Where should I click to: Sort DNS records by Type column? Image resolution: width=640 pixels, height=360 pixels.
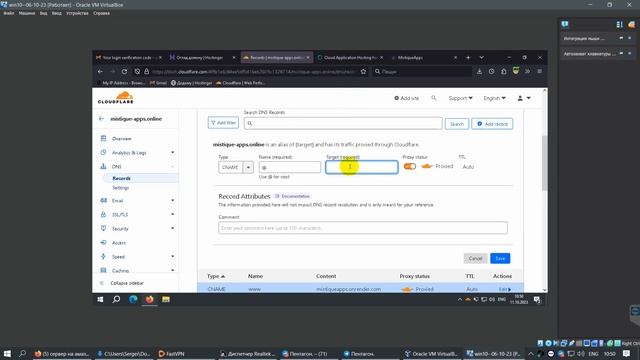tap(216, 276)
